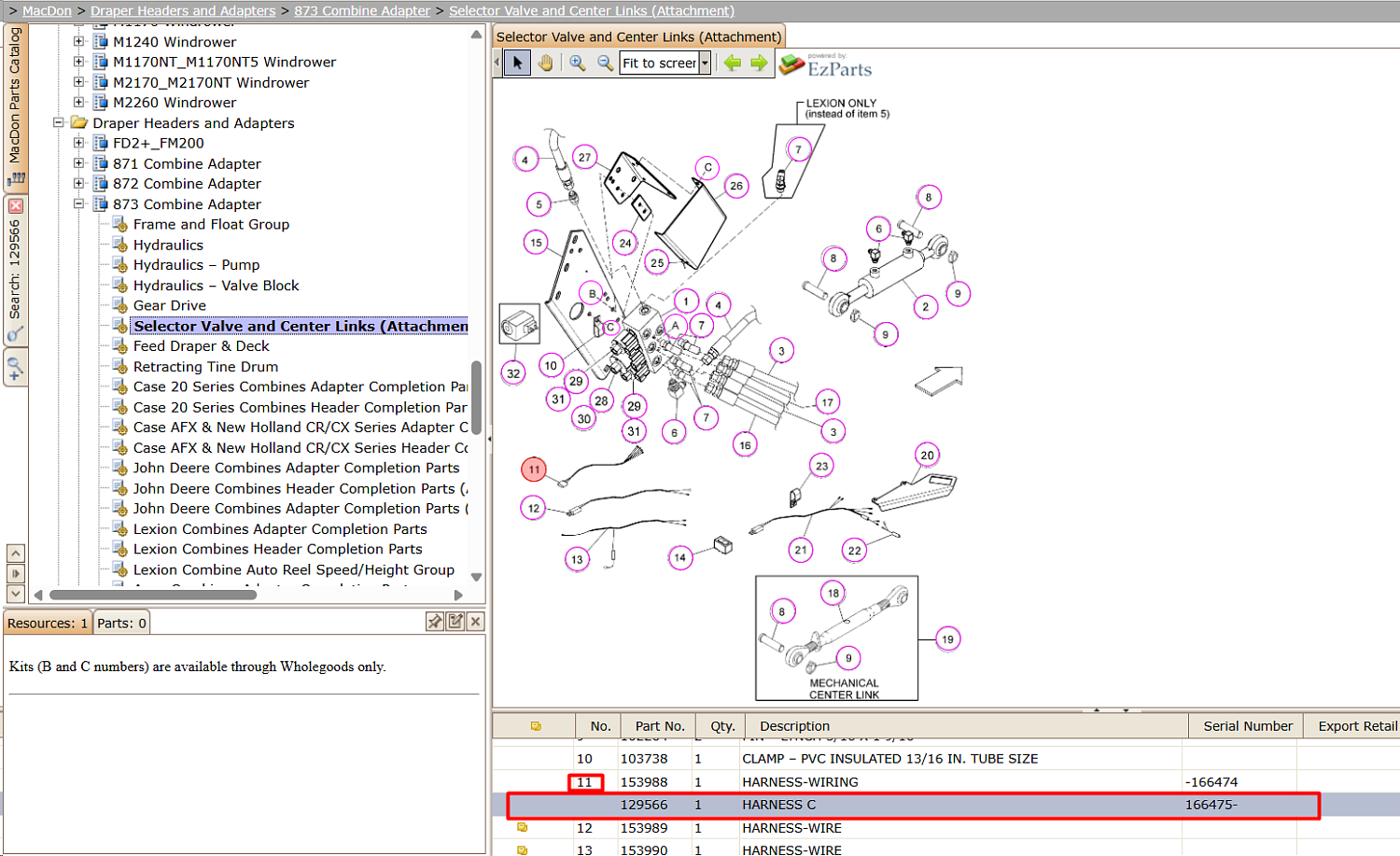This screenshot has height=856, width=1400.
Task: Expand the M2170_M2170NT Windrower node
Action: click(79, 82)
